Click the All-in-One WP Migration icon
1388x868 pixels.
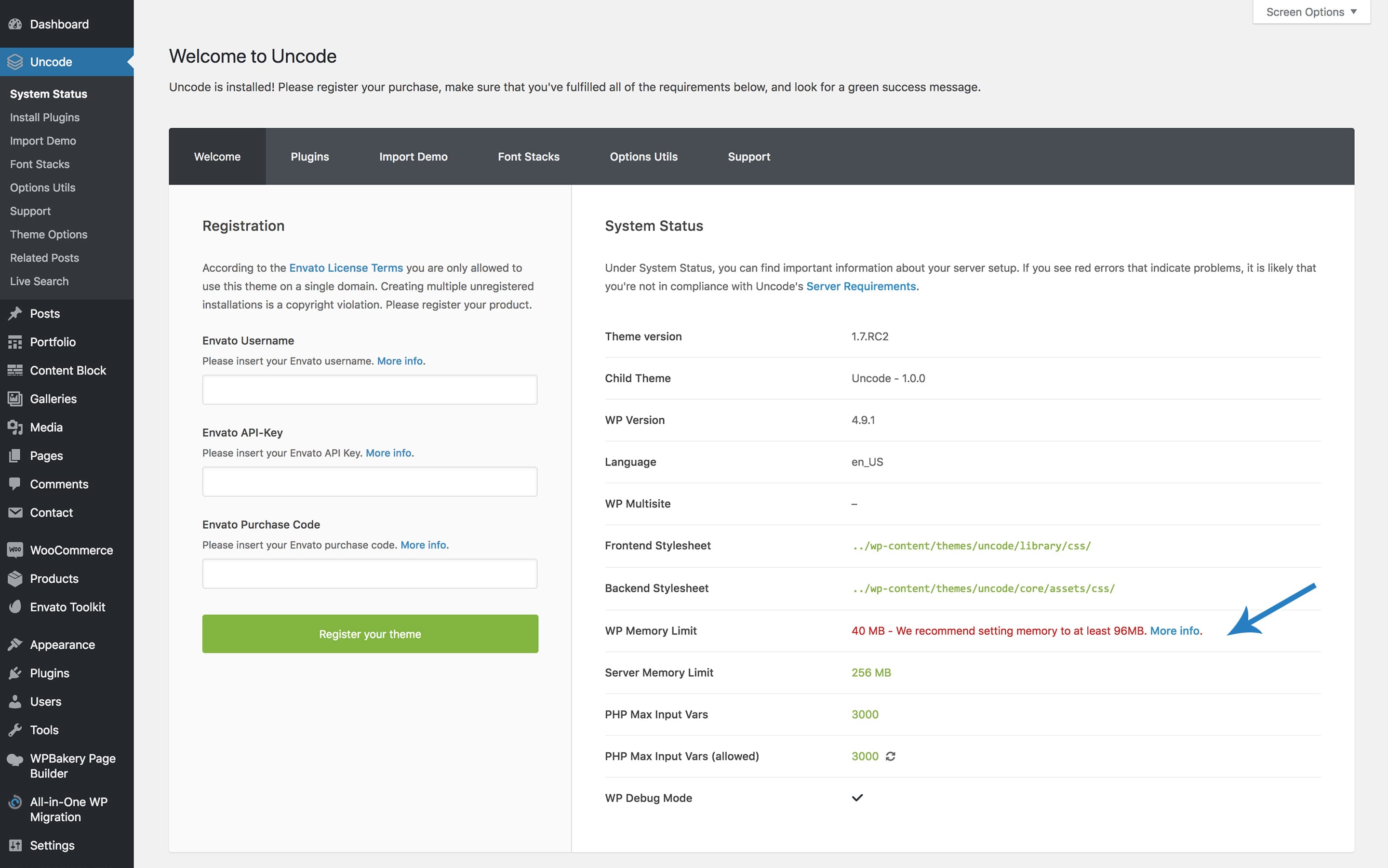15,802
